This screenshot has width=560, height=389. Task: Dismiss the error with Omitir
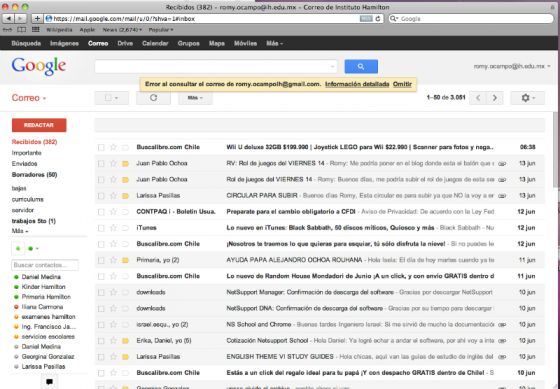coord(402,84)
